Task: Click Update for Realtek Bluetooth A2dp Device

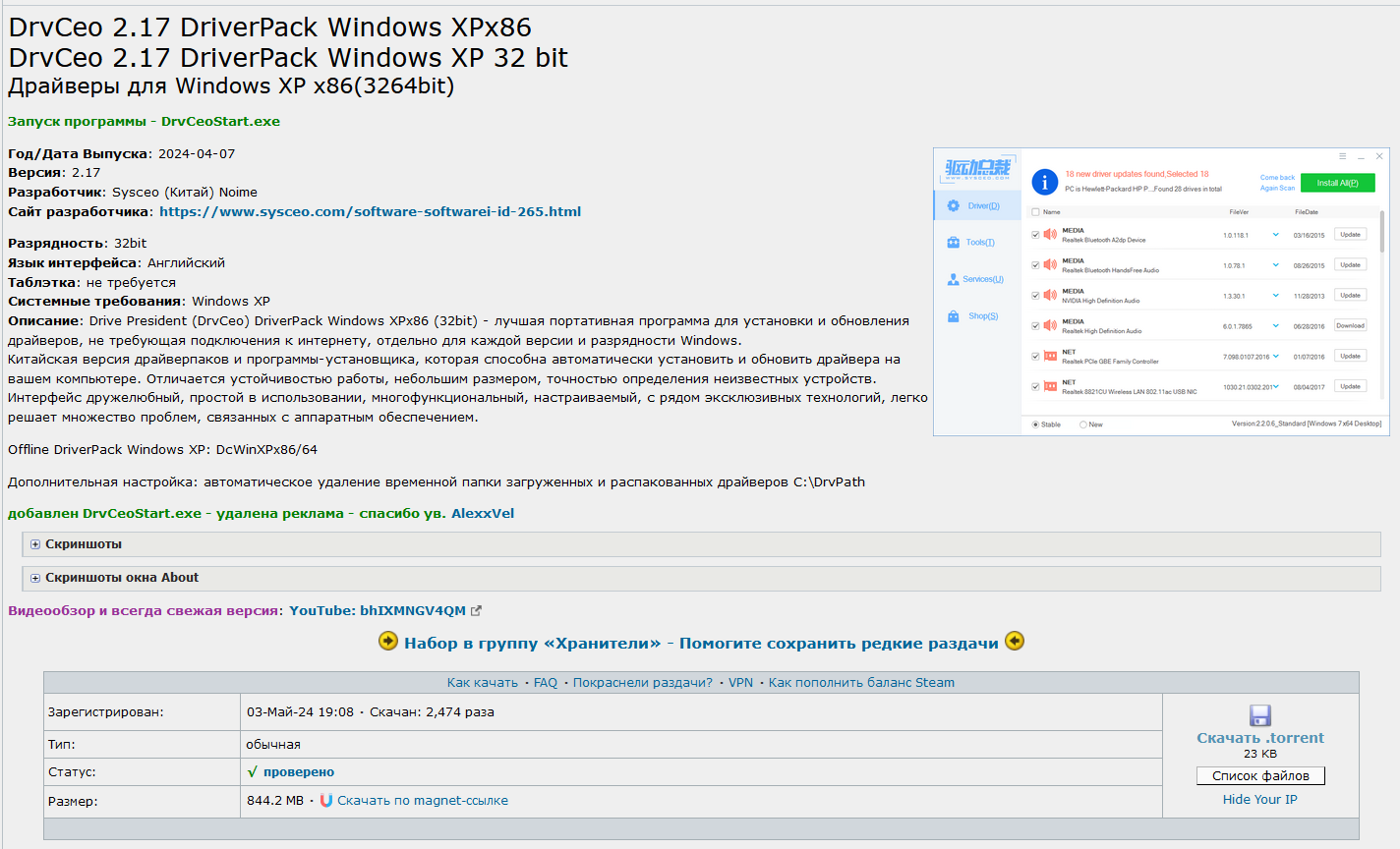Action: pos(1351,235)
